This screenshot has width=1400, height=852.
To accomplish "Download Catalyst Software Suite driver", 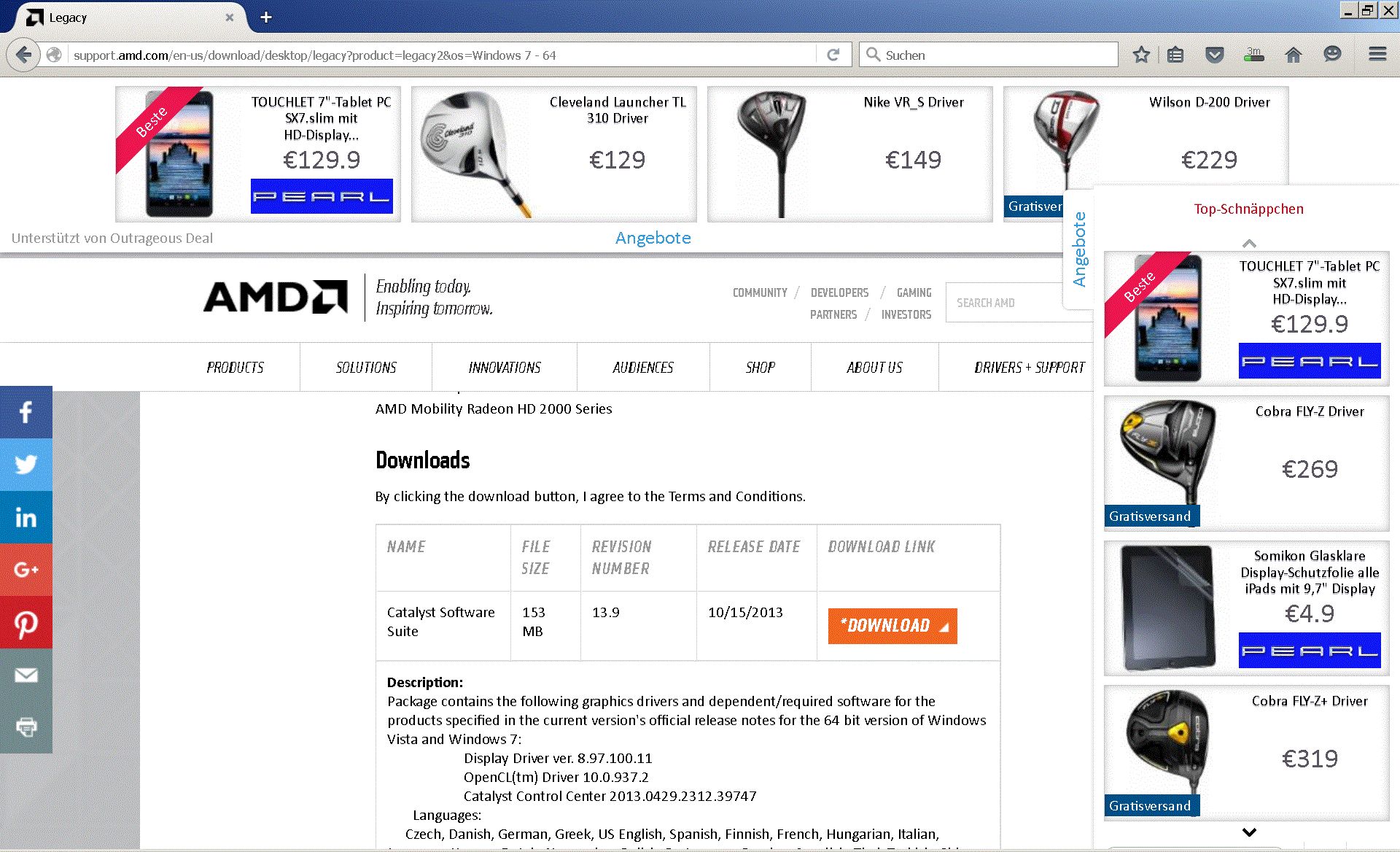I will click(x=892, y=626).
